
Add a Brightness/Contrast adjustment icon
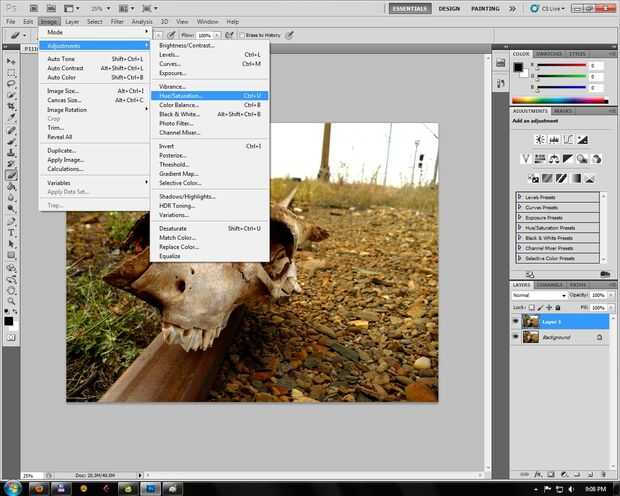(x=540, y=140)
